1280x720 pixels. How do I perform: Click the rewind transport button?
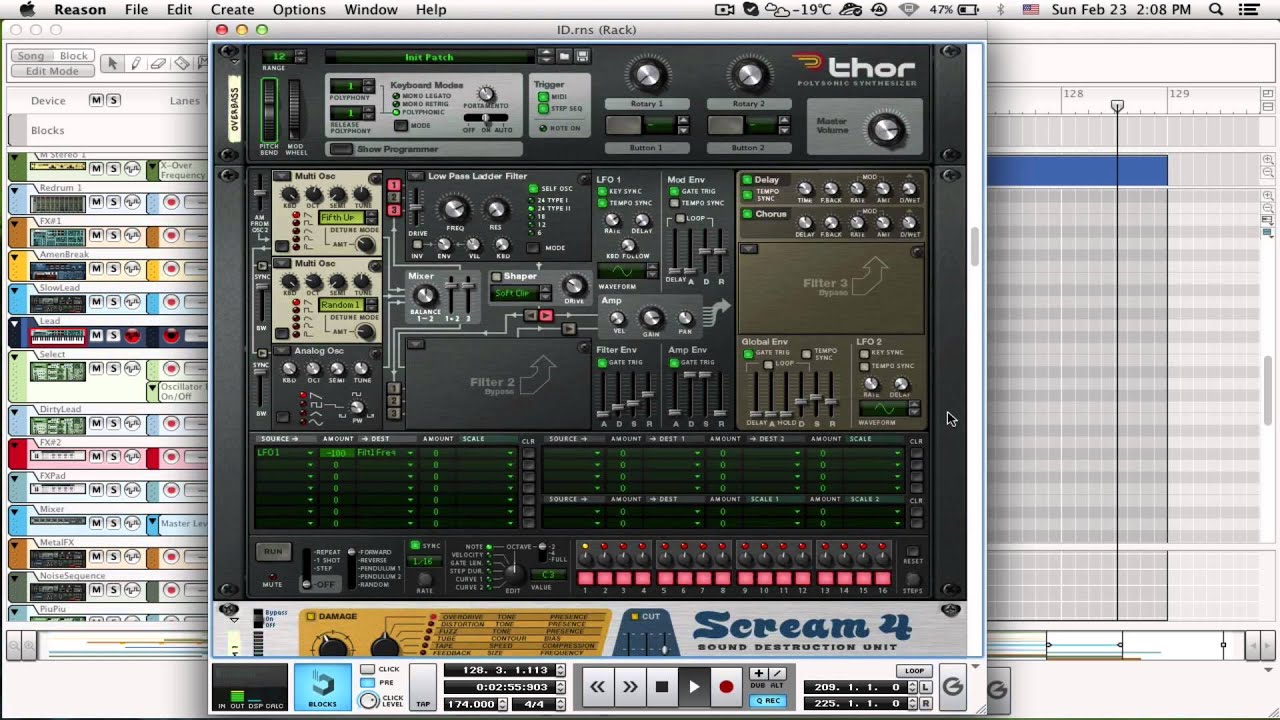coord(598,687)
